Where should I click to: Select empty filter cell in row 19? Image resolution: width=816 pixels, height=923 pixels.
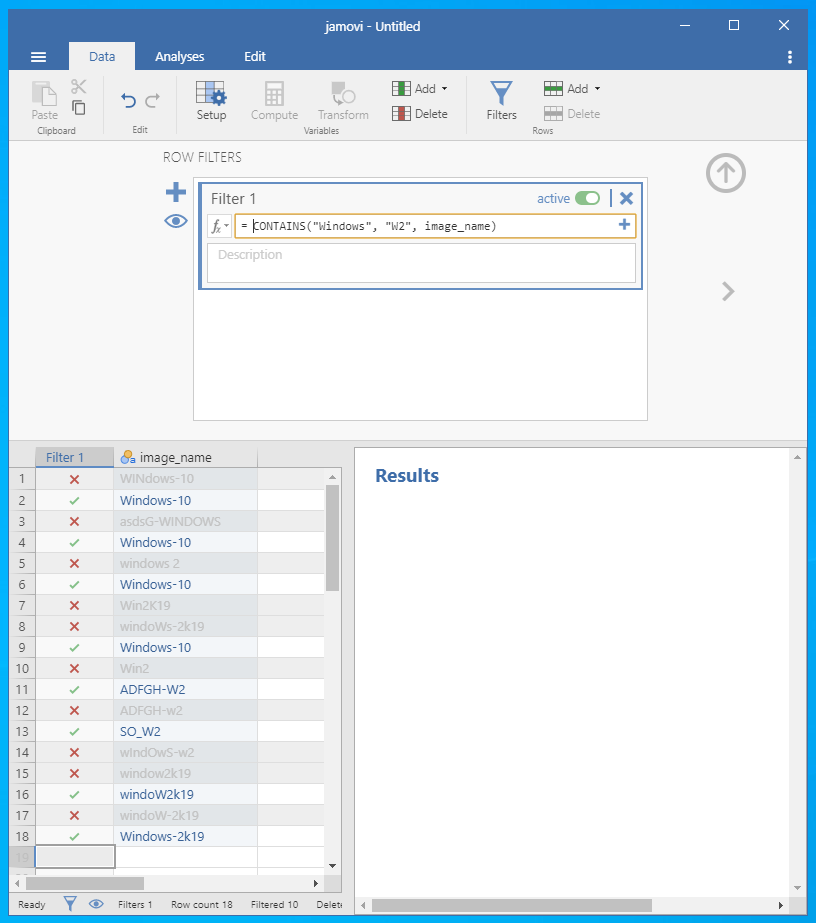[75, 856]
